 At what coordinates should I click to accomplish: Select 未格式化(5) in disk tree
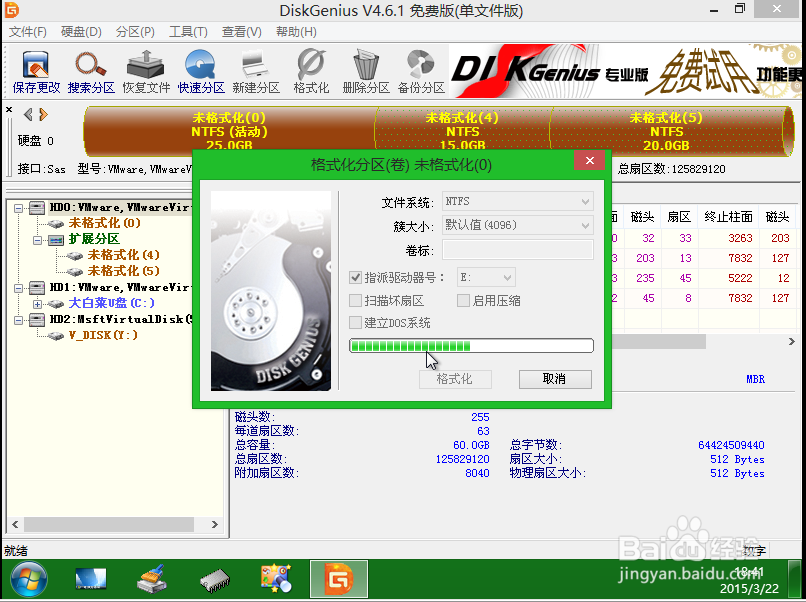click(x=123, y=271)
